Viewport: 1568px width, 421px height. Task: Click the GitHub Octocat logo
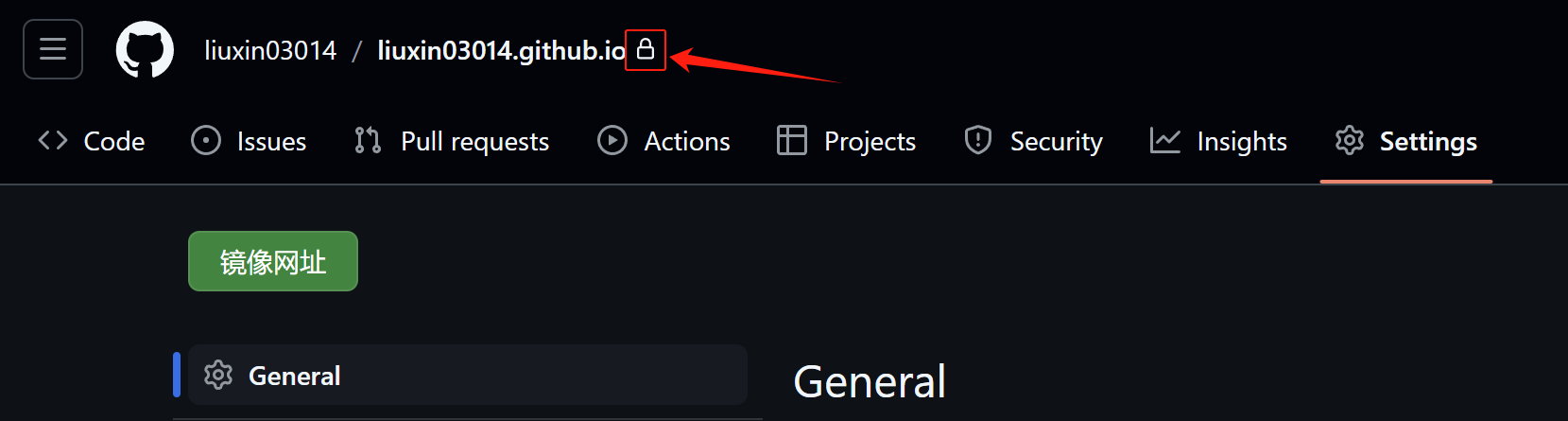point(145,49)
